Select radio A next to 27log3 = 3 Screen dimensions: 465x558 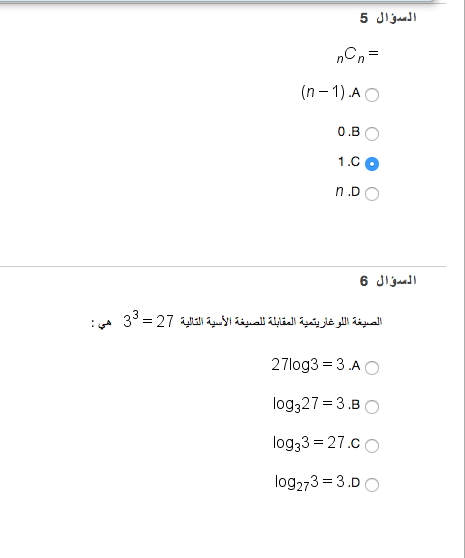372,367
